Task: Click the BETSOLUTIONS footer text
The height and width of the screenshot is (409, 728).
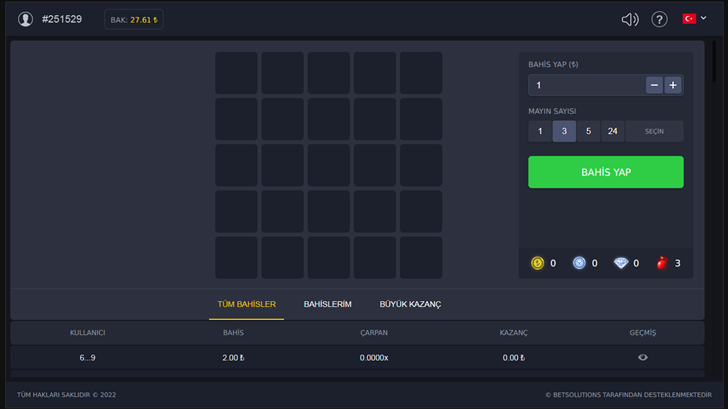Action: (628, 395)
